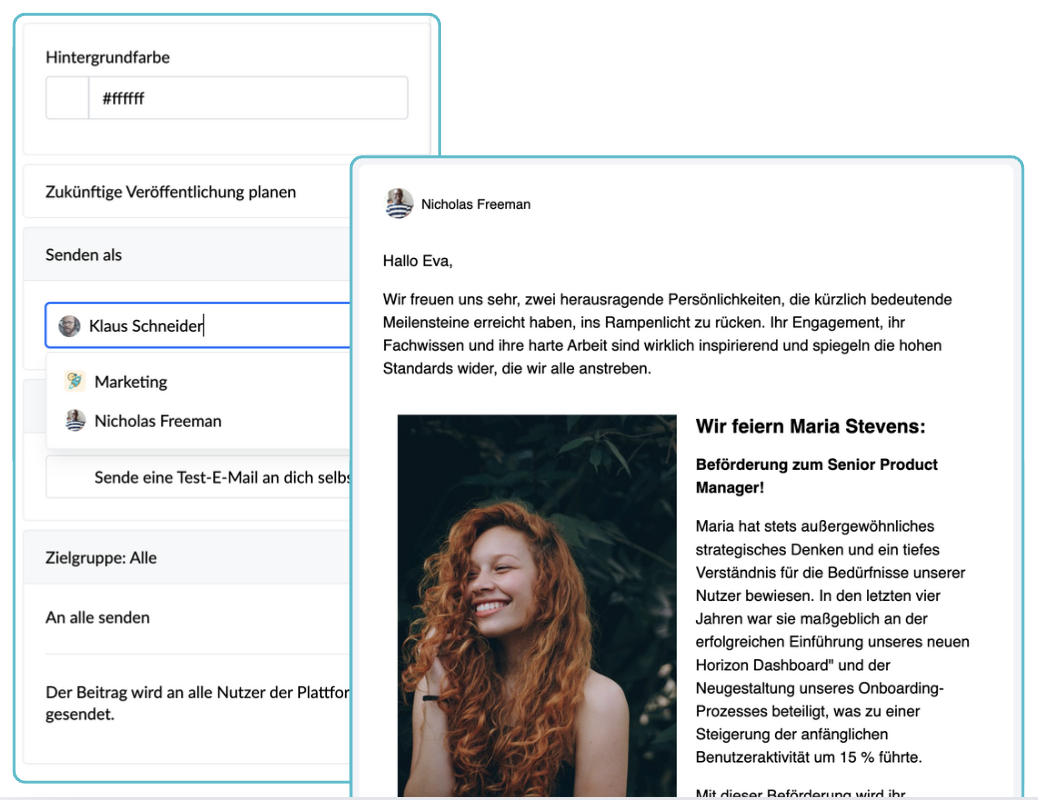Collapse the Senden als section header
Screen dimensions: 1038x800
click(187, 255)
